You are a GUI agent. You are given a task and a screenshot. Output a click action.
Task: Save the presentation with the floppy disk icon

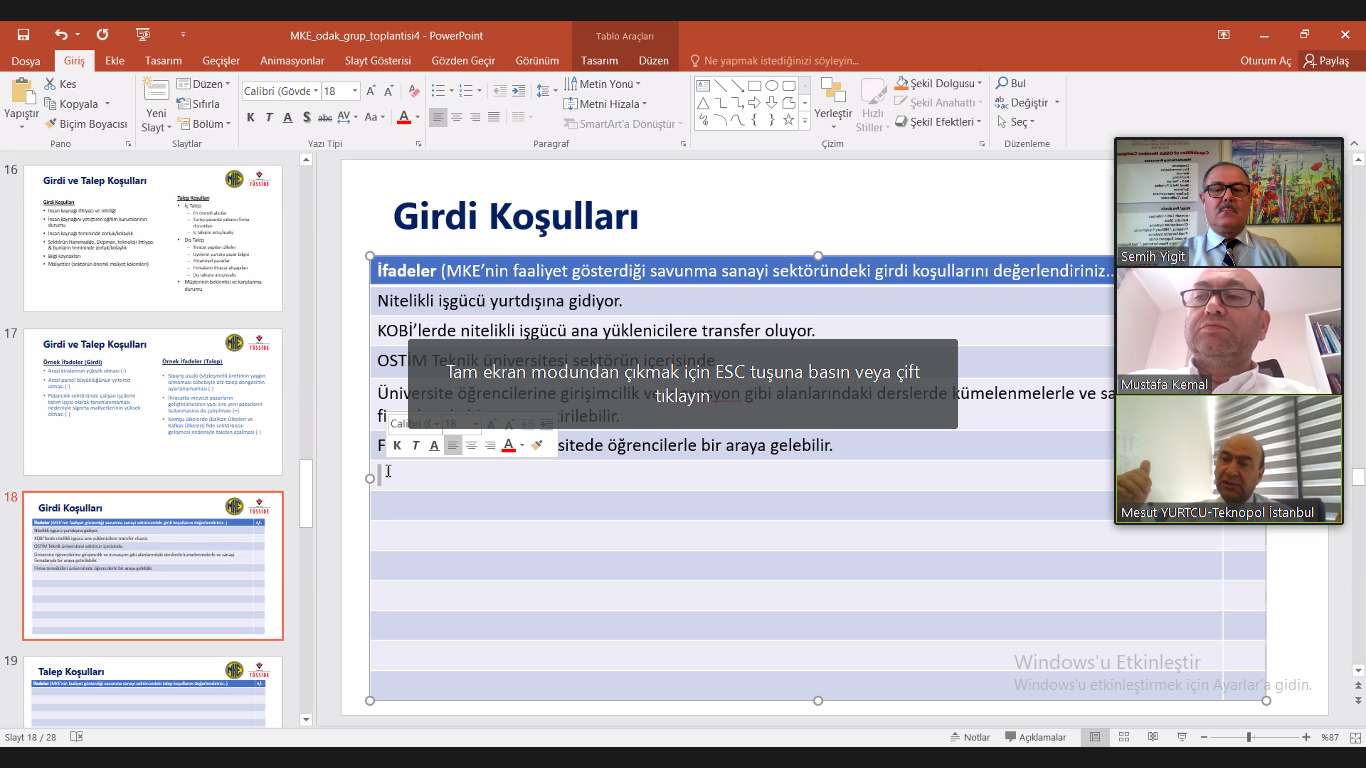coord(23,35)
